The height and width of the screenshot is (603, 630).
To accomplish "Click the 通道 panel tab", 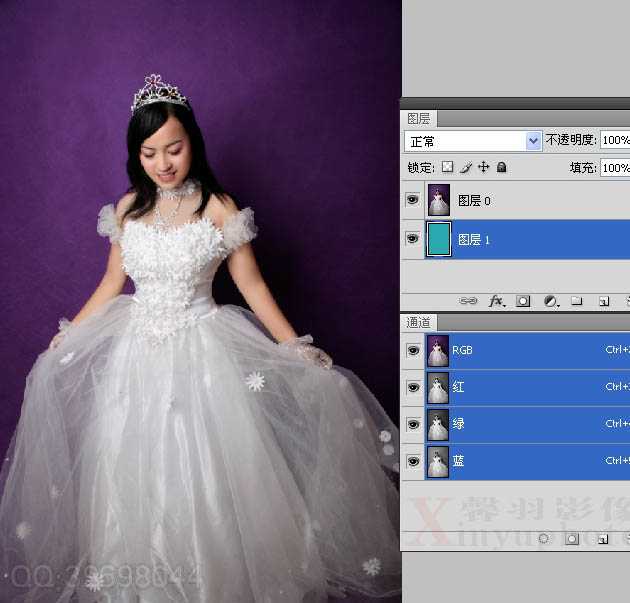I will [x=419, y=322].
